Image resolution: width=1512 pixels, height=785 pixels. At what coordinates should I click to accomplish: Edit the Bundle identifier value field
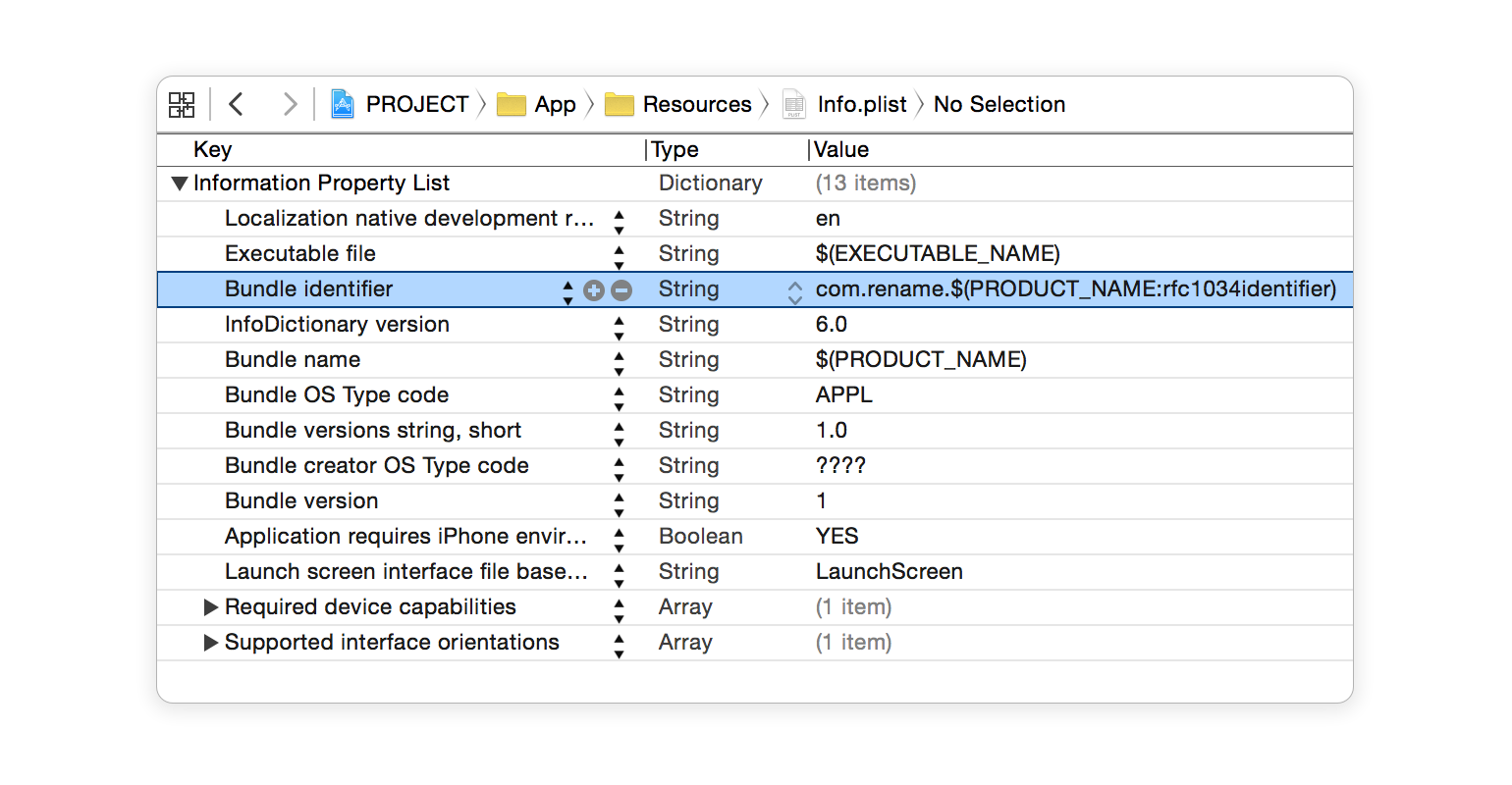pos(1075,289)
